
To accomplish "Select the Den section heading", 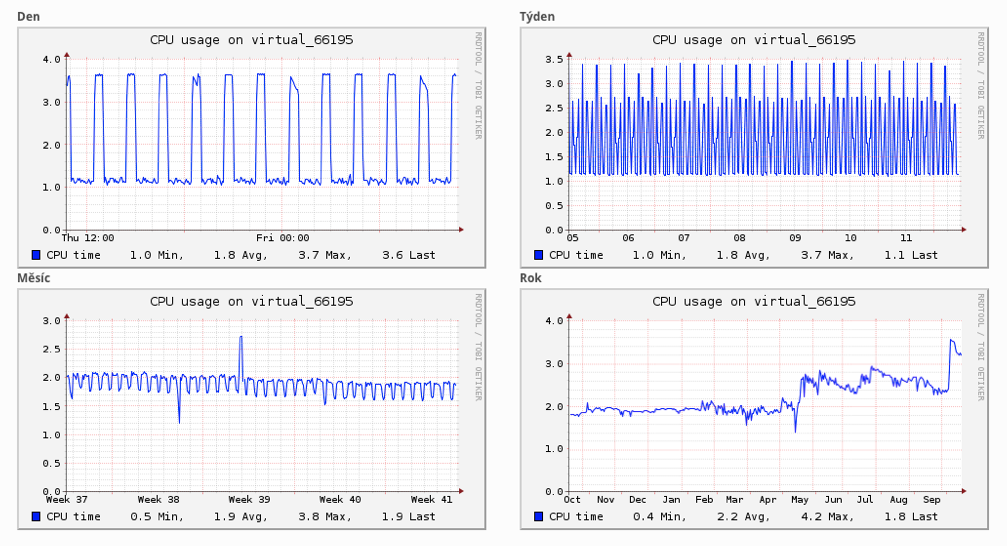I will [28, 16].
